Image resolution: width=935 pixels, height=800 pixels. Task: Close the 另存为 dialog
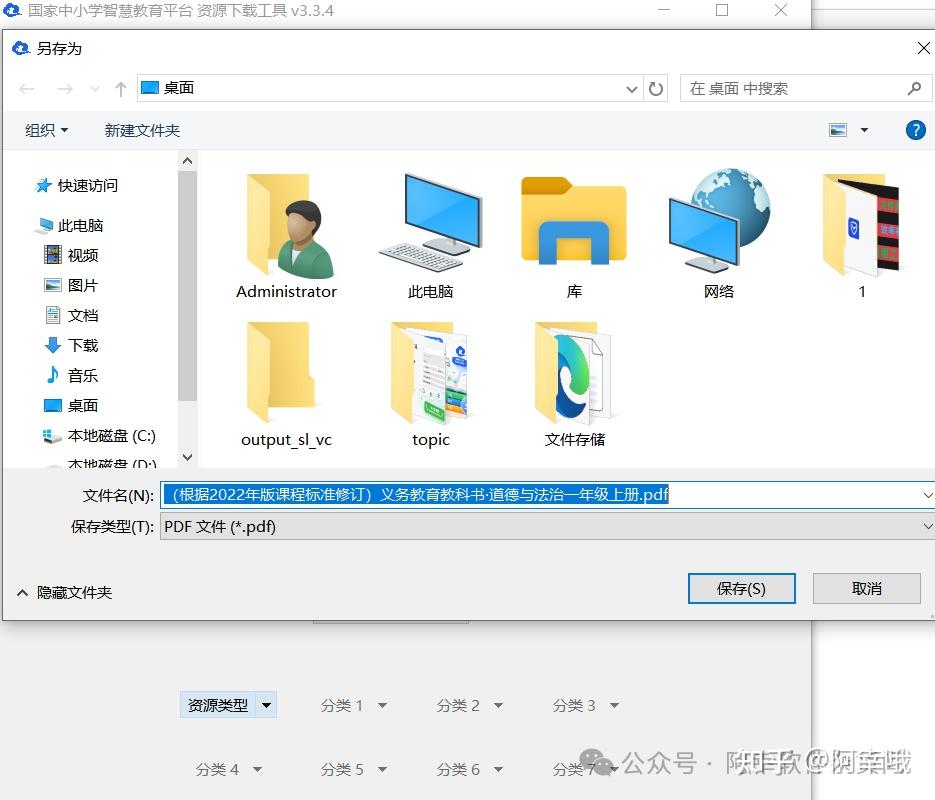tap(923, 48)
